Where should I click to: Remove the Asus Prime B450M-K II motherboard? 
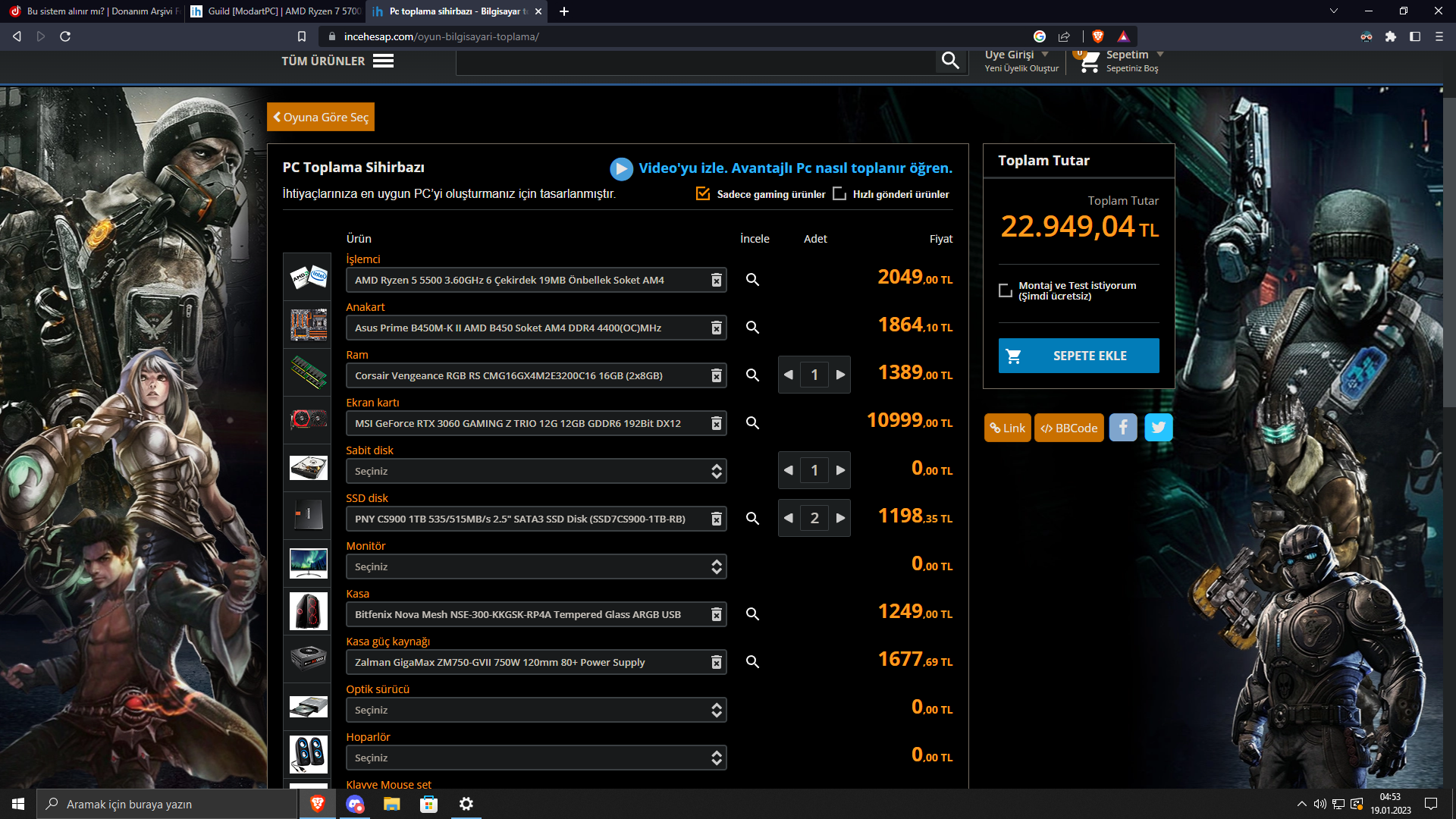(x=716, y=328)
